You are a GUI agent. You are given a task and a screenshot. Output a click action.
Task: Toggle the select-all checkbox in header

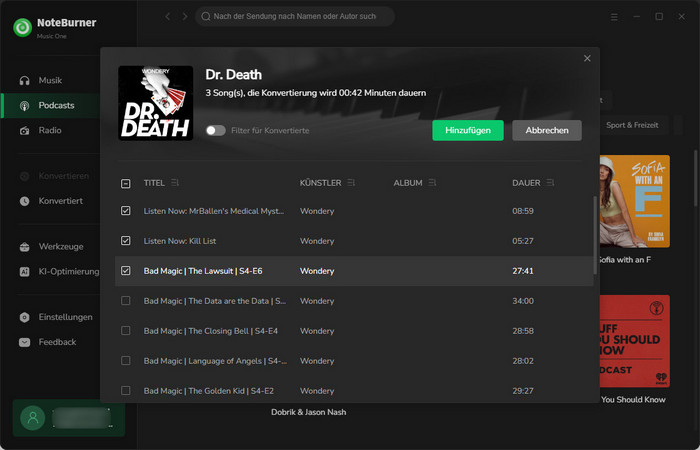[126, 183]
